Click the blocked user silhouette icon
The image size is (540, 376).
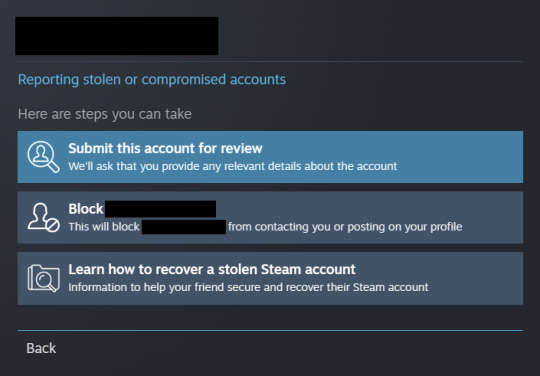43,217
